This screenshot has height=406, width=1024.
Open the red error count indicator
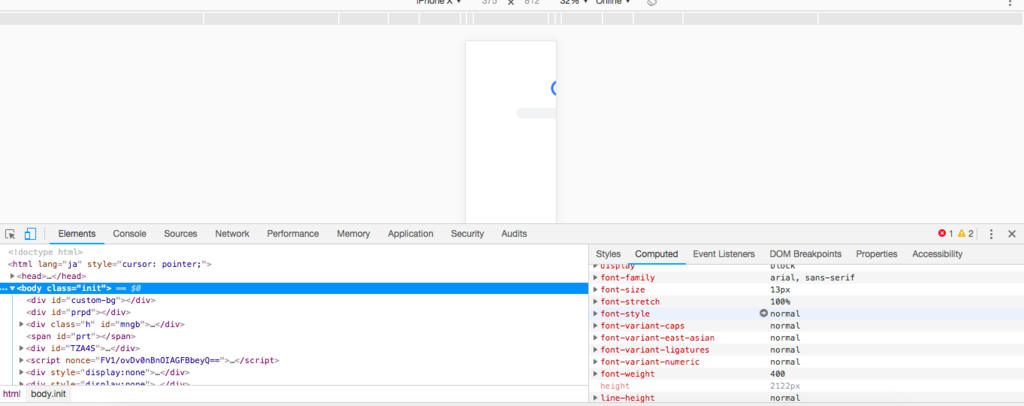coord(946,234)
